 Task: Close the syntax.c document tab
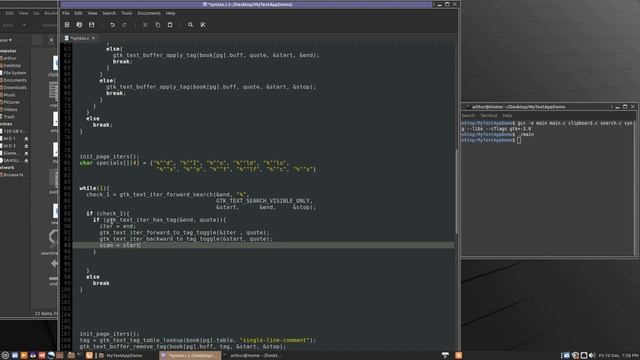93,38
